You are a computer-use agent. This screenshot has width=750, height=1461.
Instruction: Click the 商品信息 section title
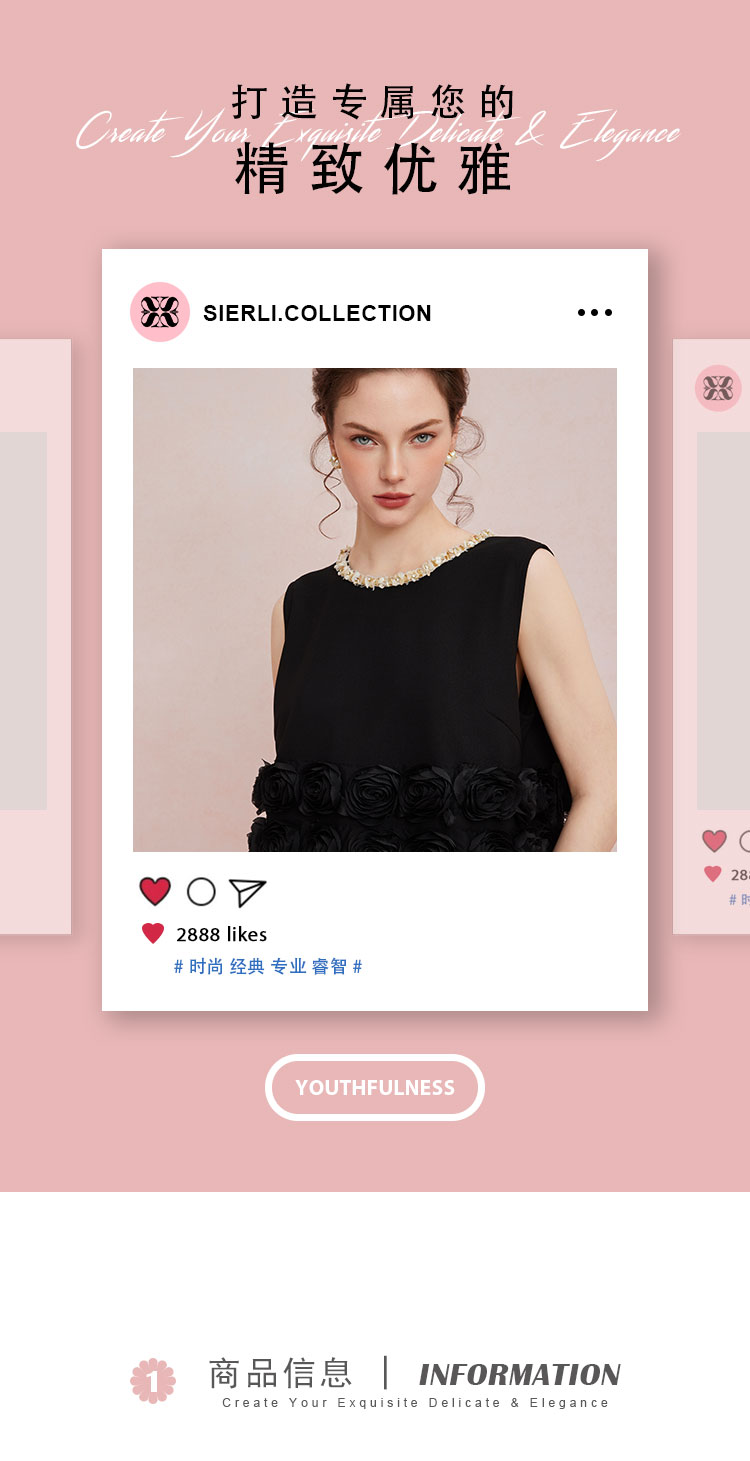coord(280,1373)
